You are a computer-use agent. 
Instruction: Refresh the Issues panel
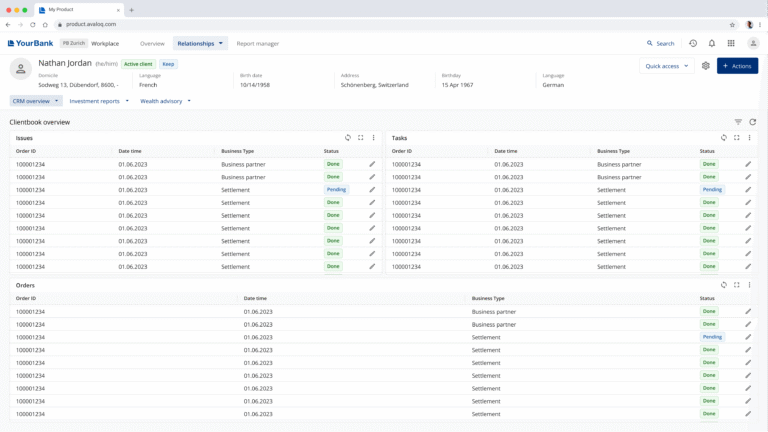348,138
